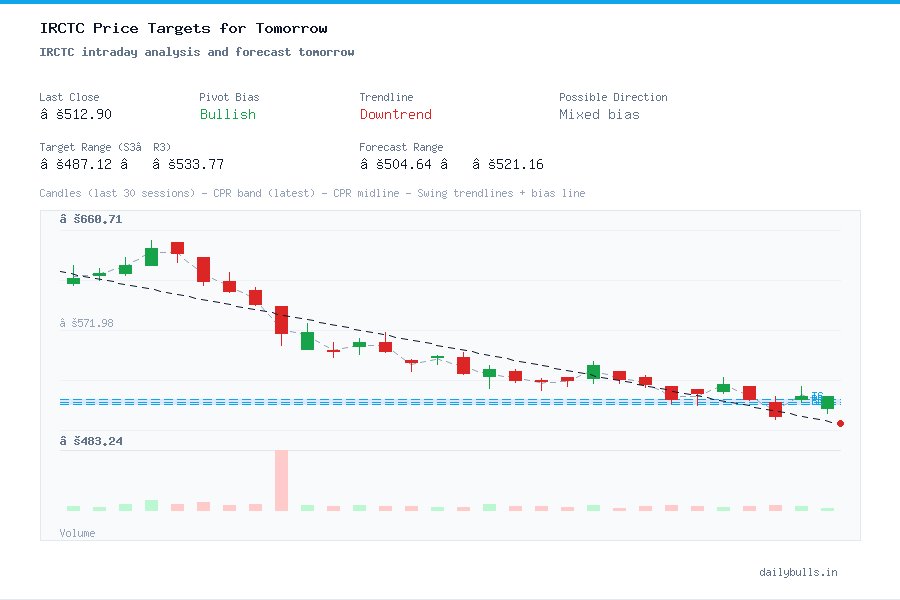900x600 pixels.
Task: Click the Last Close ₹512.90 value
Action: [x=77, y=114]
